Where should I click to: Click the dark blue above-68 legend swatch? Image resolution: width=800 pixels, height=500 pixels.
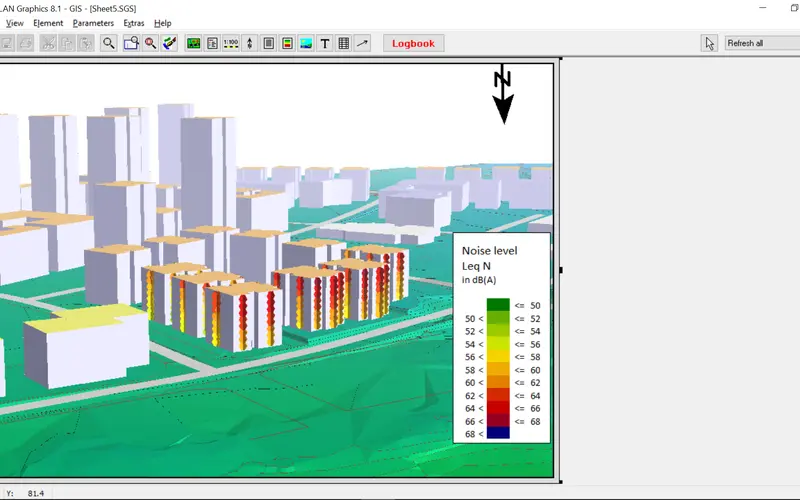point(498,433)
